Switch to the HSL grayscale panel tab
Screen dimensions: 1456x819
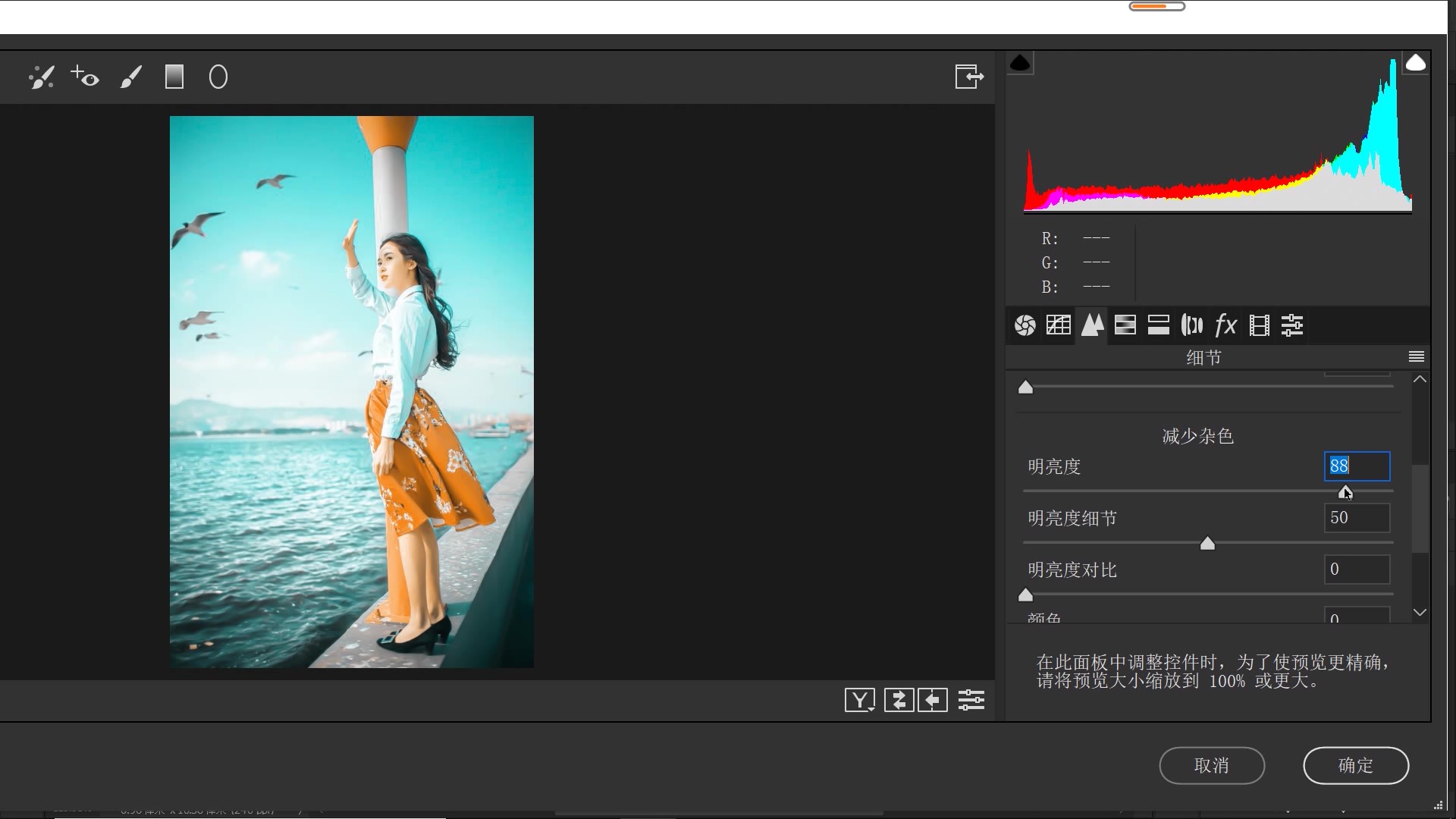[1125, 325]
